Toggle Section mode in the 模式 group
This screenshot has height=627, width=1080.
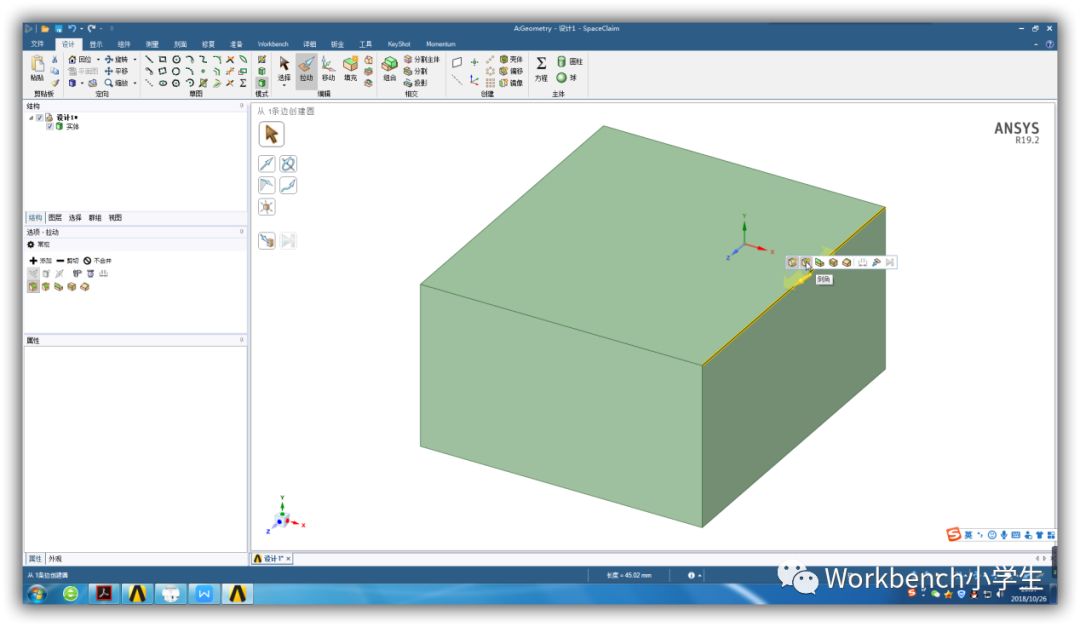[262, 71]
